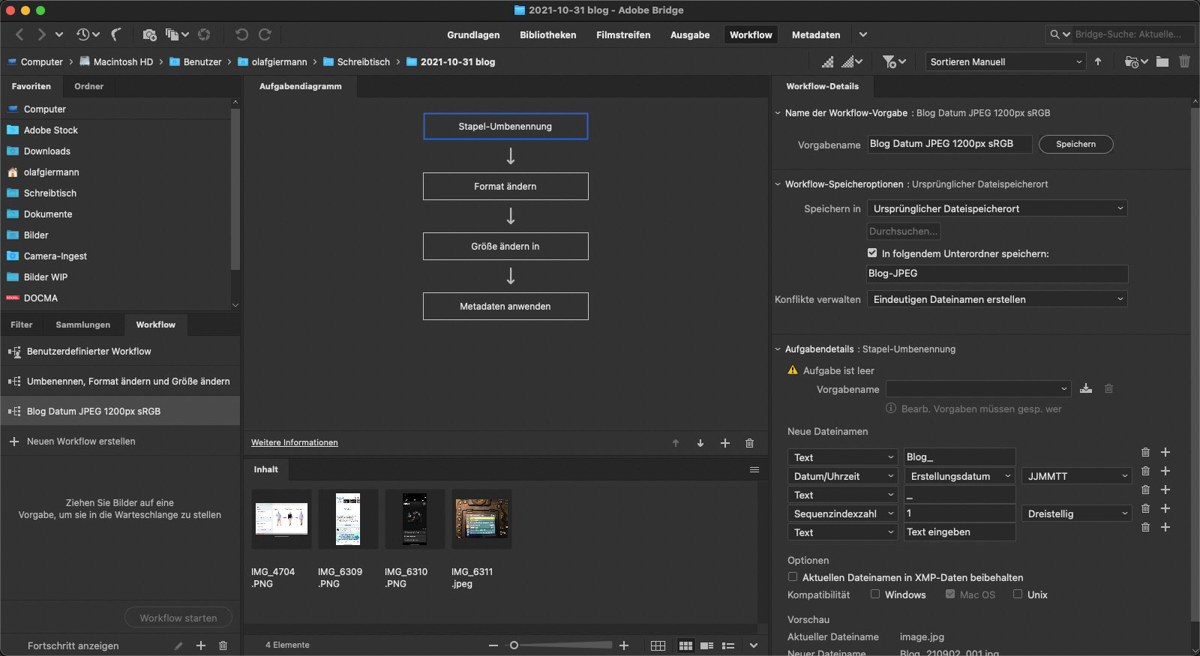Delete the selected task with trash icon

coord(749,443)
